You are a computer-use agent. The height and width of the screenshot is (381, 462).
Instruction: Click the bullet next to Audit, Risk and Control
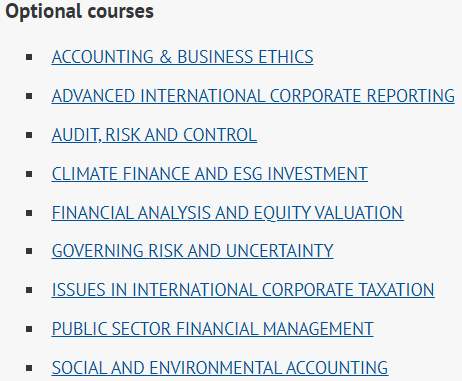tap(29, 135)
